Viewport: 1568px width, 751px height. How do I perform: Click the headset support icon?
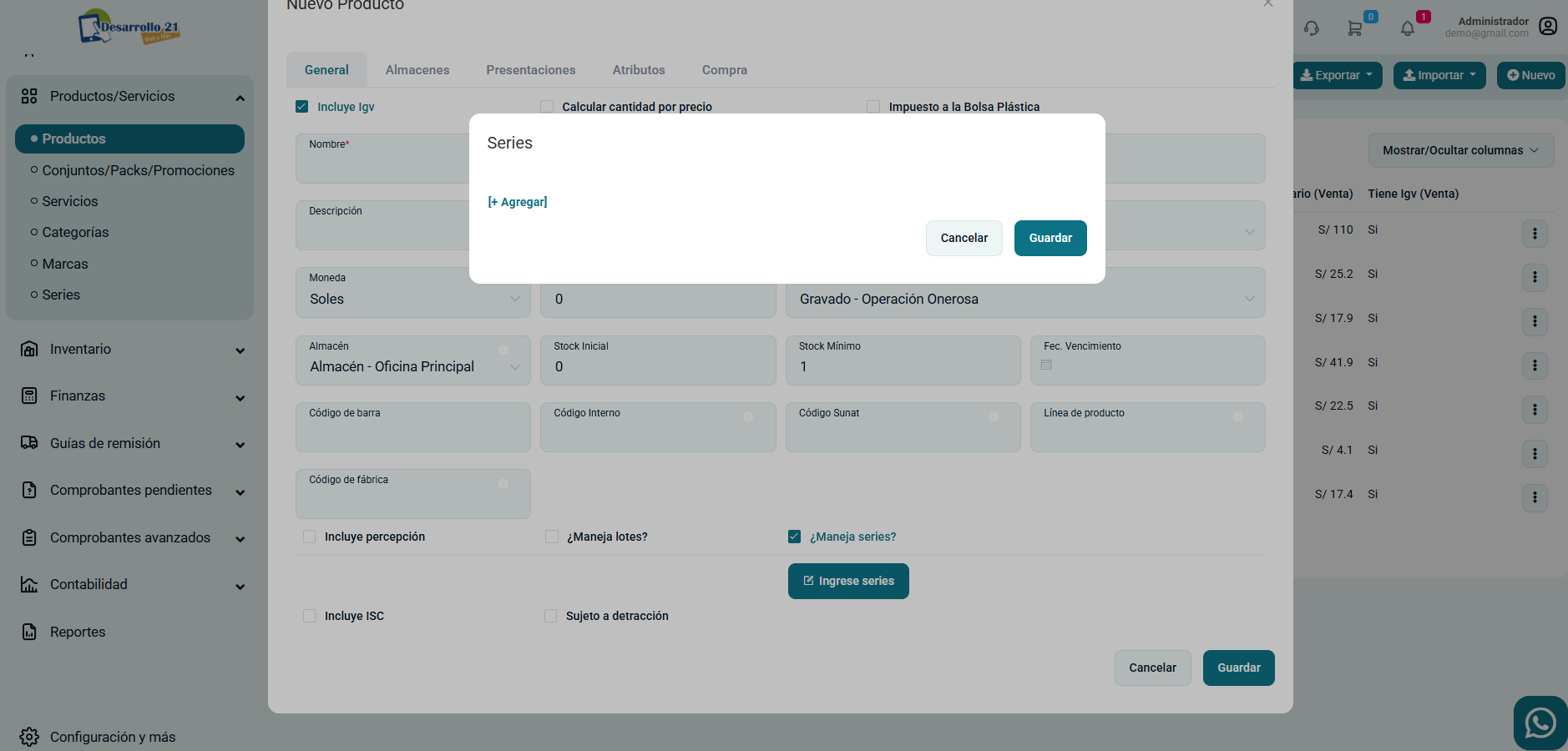coord(1312,28)
